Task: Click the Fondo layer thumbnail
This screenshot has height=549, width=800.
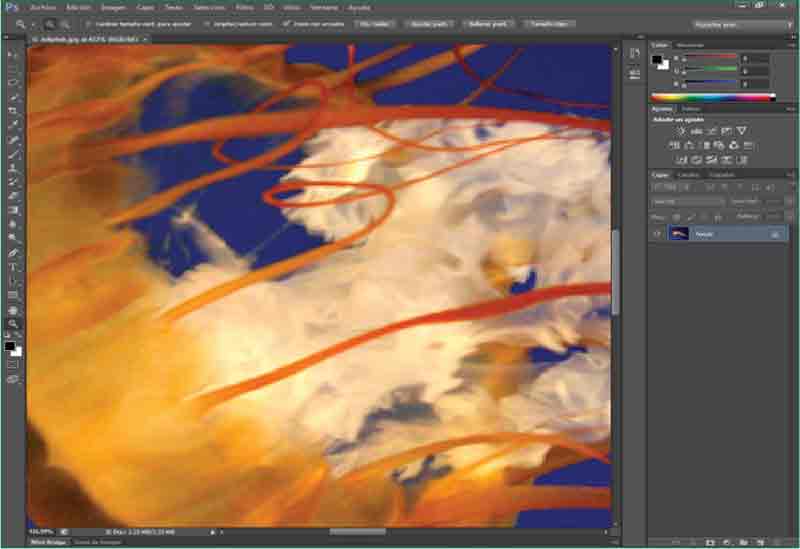Action: (x=679, y=233)
